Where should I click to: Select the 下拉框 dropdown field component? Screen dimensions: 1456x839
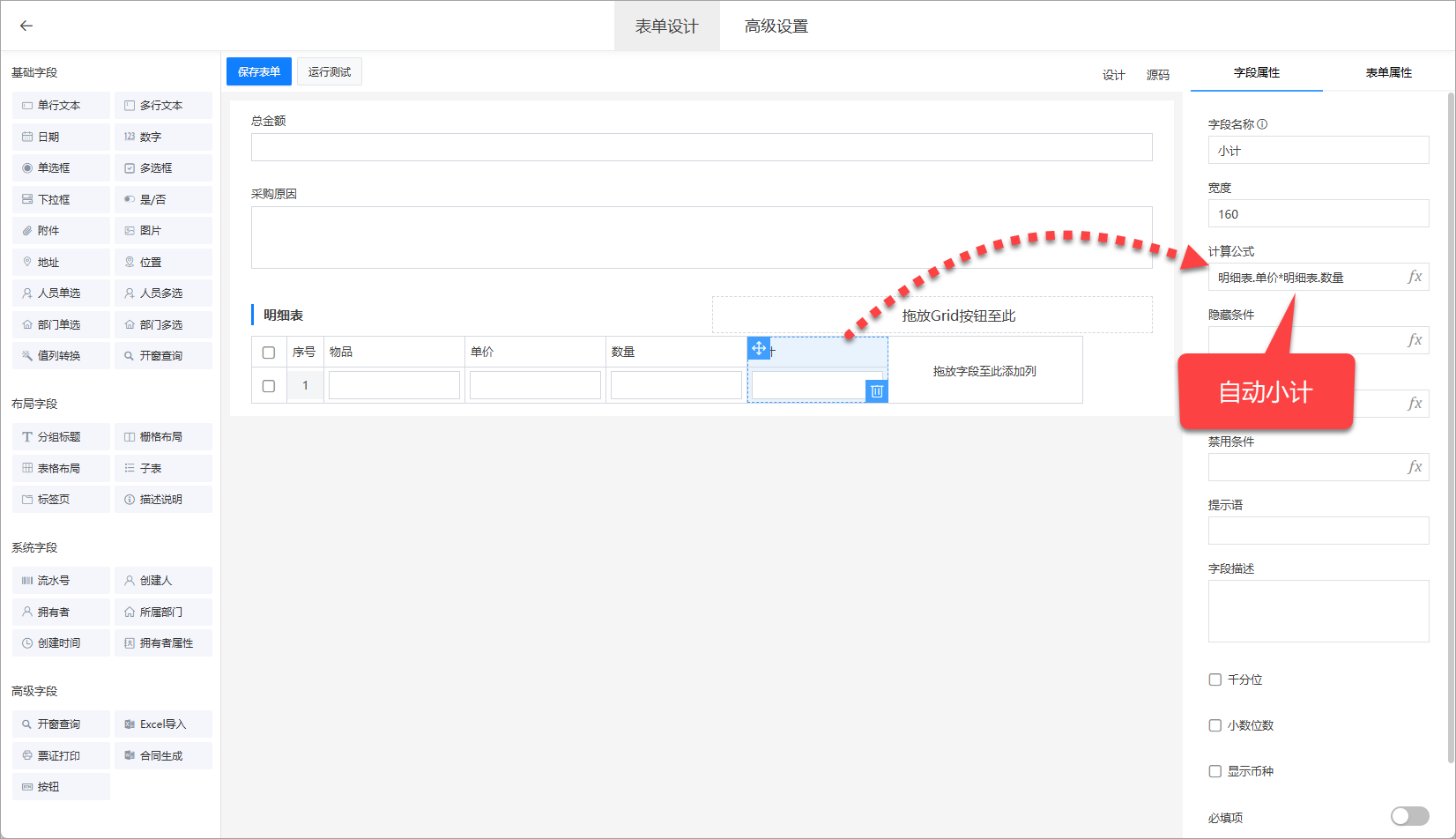tap(61, 199)
